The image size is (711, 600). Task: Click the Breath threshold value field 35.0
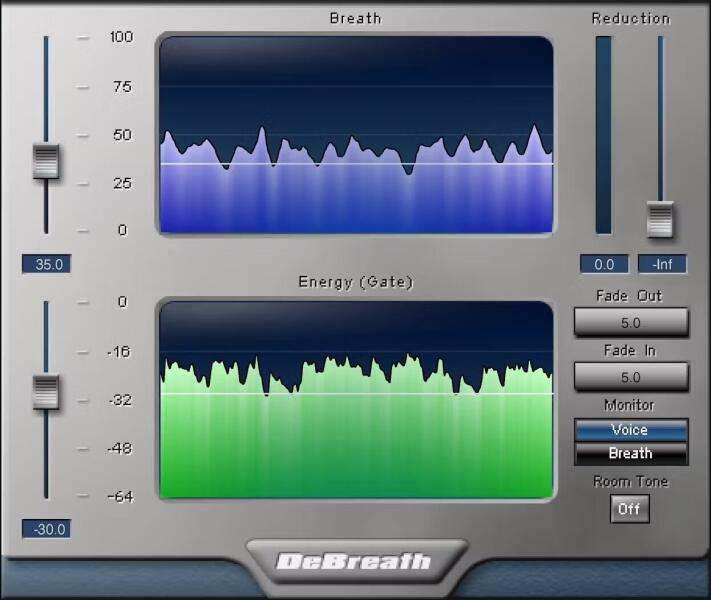pos(46,265)
